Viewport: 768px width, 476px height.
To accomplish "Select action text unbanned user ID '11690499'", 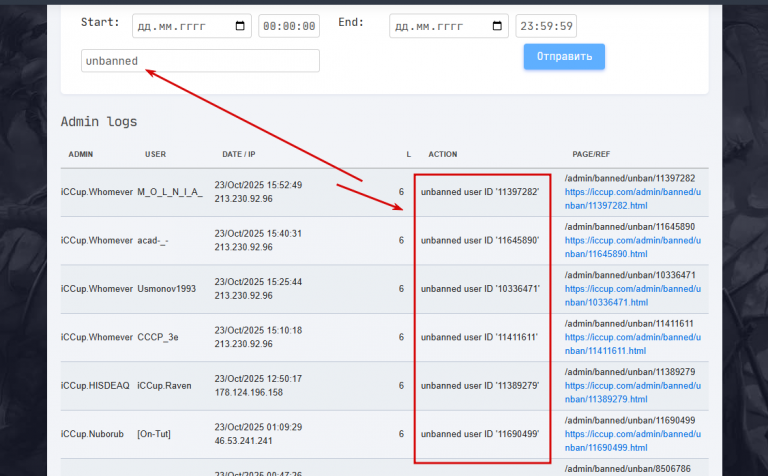I will pos(480,434).
